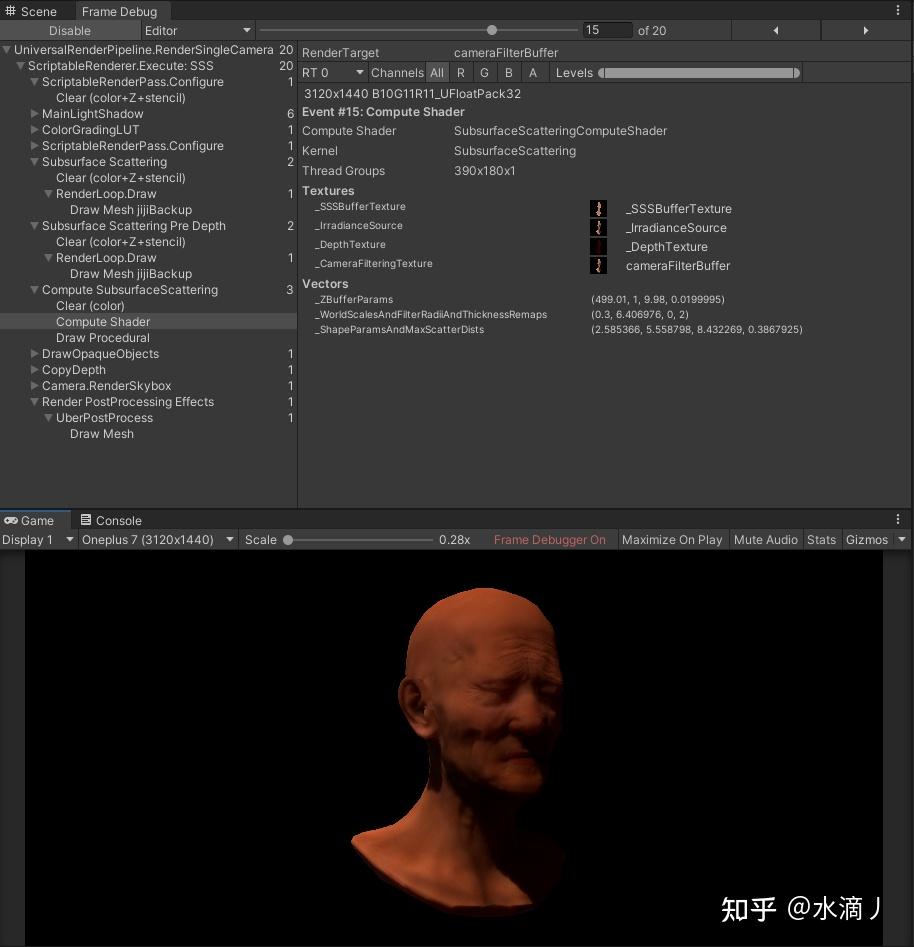Click the Frame Debugger On label

(549, 540)
